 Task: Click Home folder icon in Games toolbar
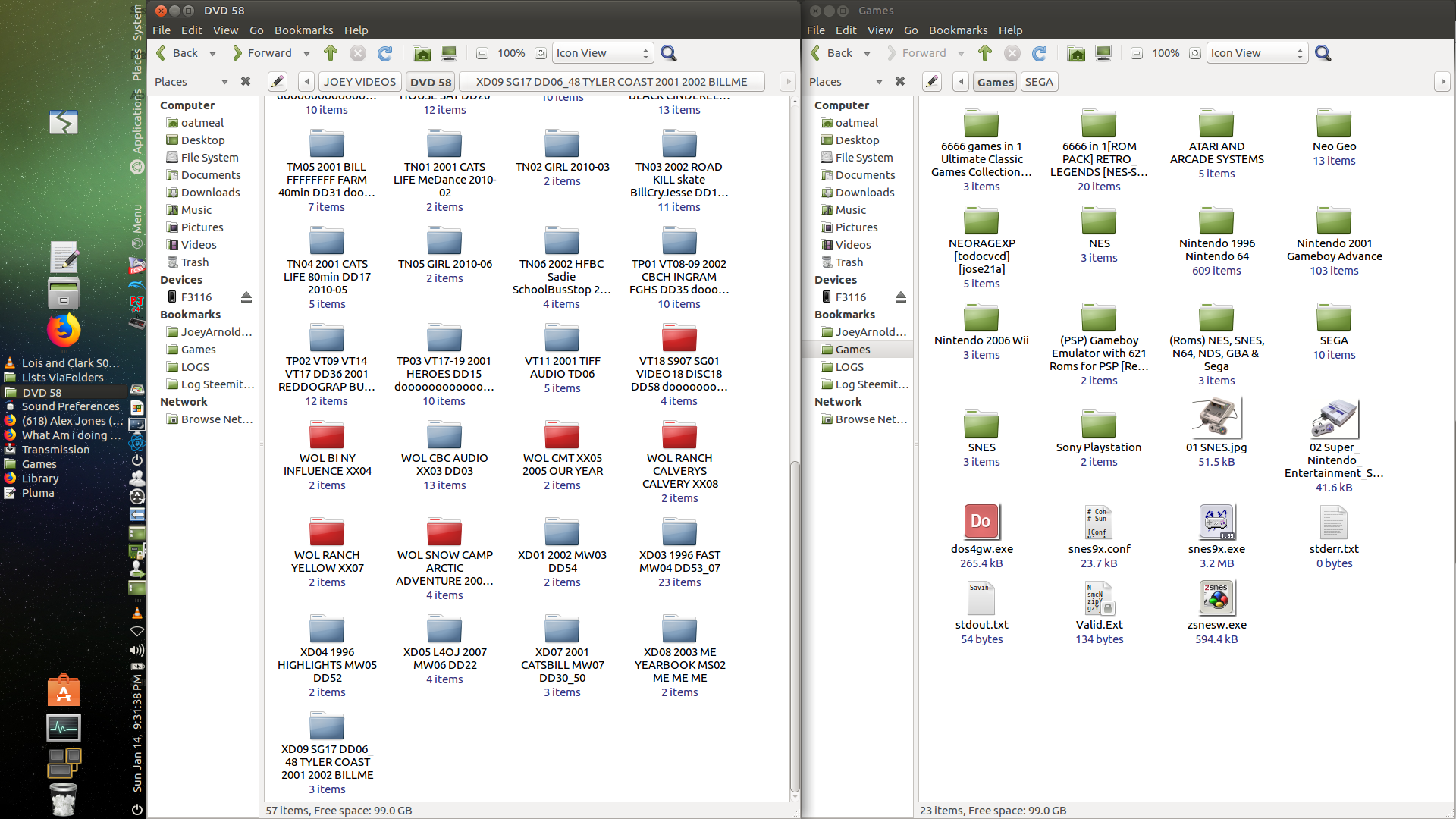click(x=1076, y=53)
